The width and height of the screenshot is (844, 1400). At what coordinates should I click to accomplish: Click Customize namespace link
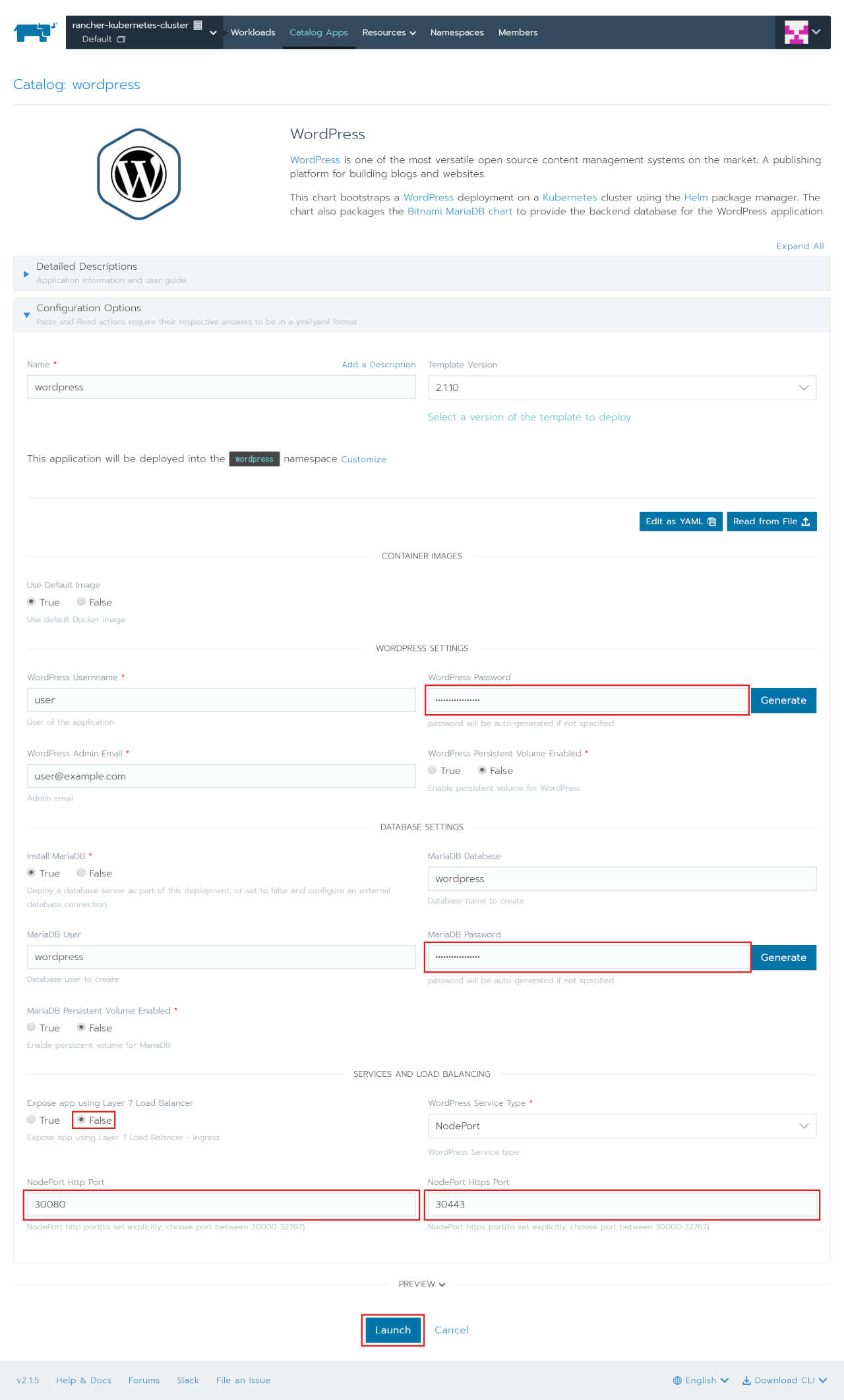[363, 459]
